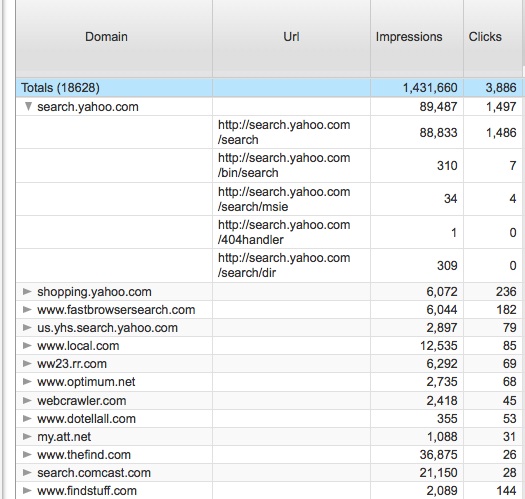Click clicks value 182
The height and width of the screenshot is (499, 525).
(x=506, y=310)
